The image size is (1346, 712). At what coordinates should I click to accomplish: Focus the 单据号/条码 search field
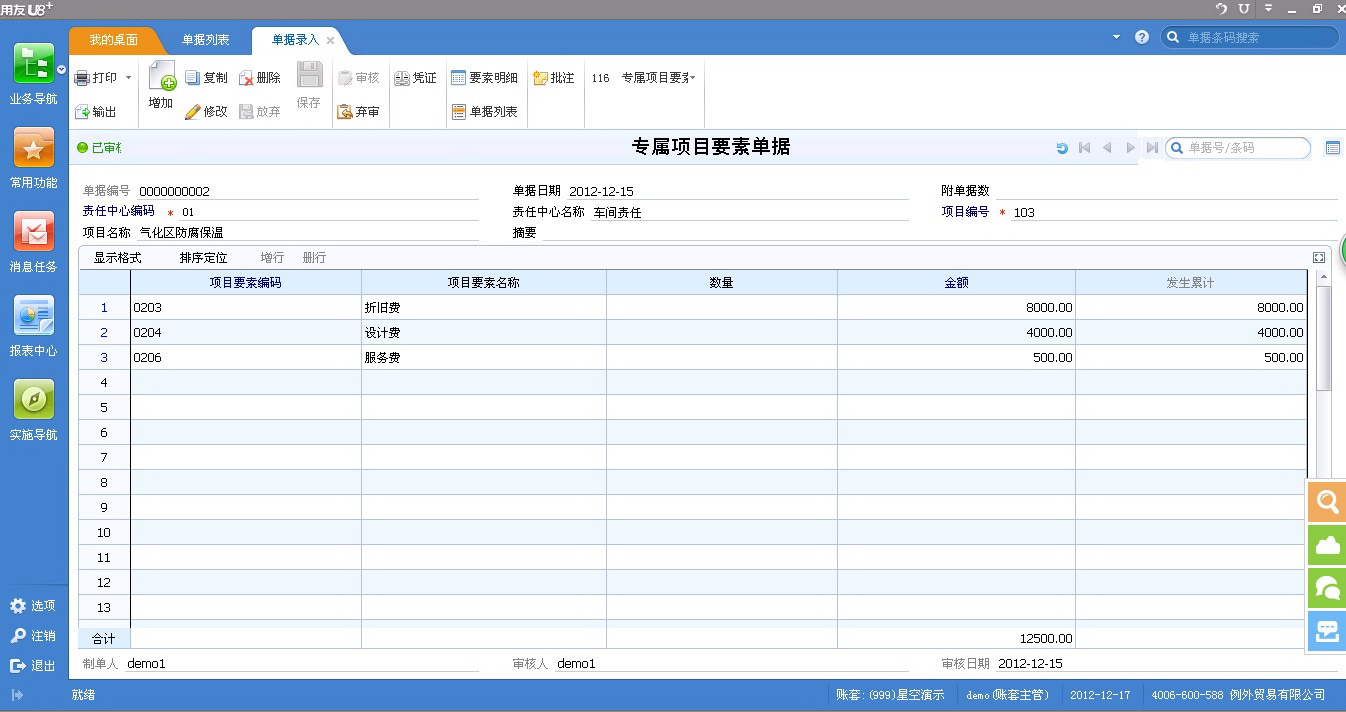pyautogui.click(x=1238, y=148)
